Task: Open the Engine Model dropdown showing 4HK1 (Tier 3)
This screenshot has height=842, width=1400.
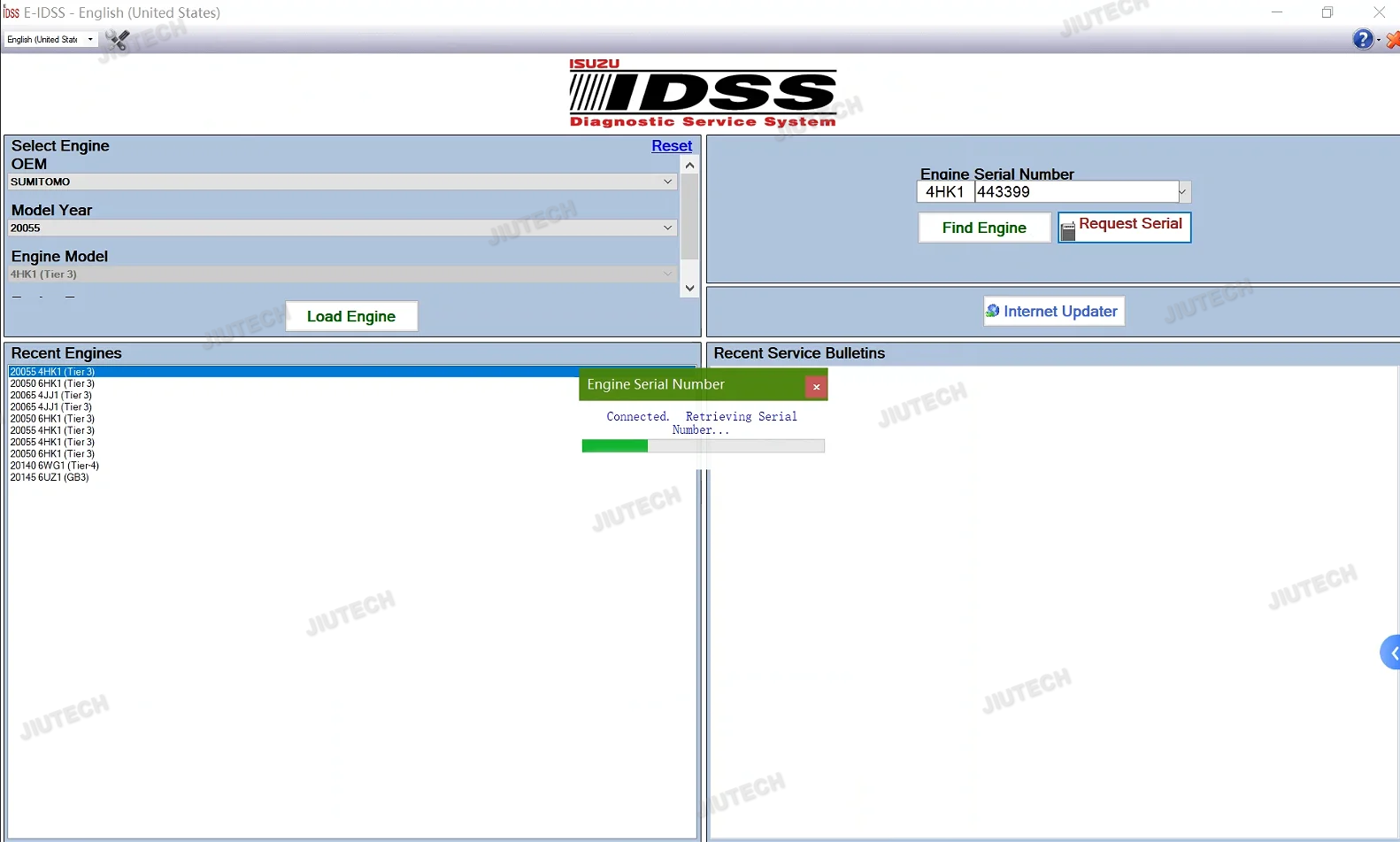Action: 343,274
